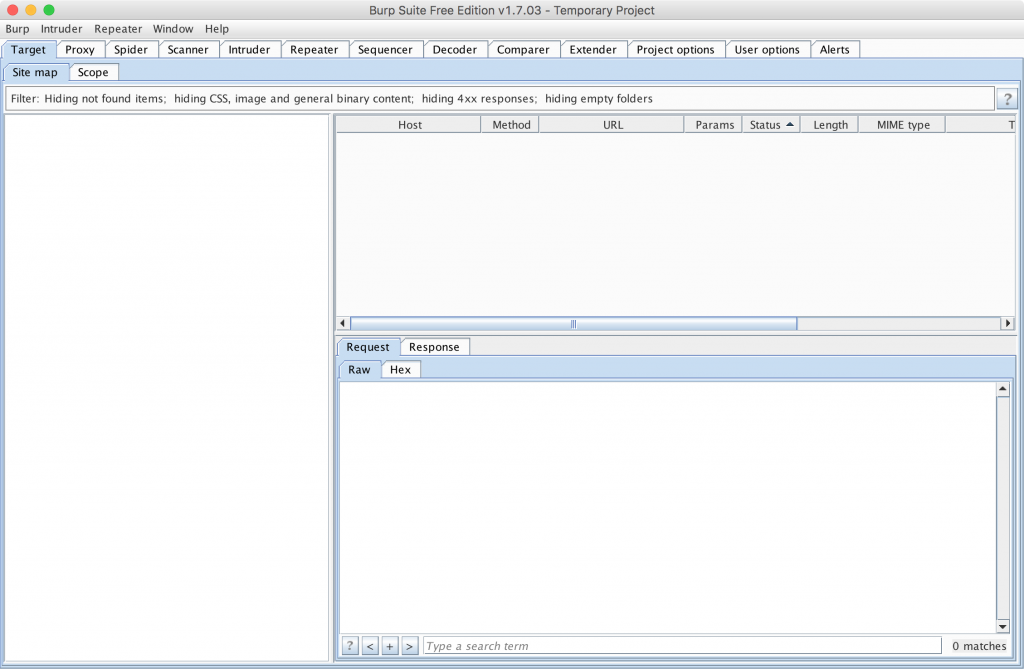The height and width of the screenshot is (669, 1024).
Task: Click the plus search options button
Action: tap(390, 646)
